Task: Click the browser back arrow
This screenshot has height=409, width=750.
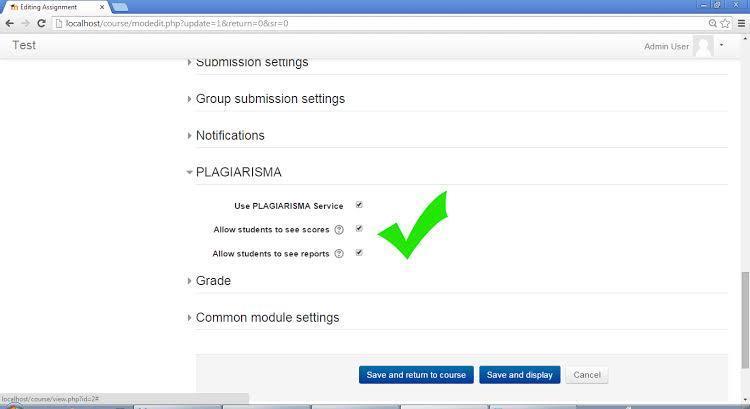Action: click(10, 23)
